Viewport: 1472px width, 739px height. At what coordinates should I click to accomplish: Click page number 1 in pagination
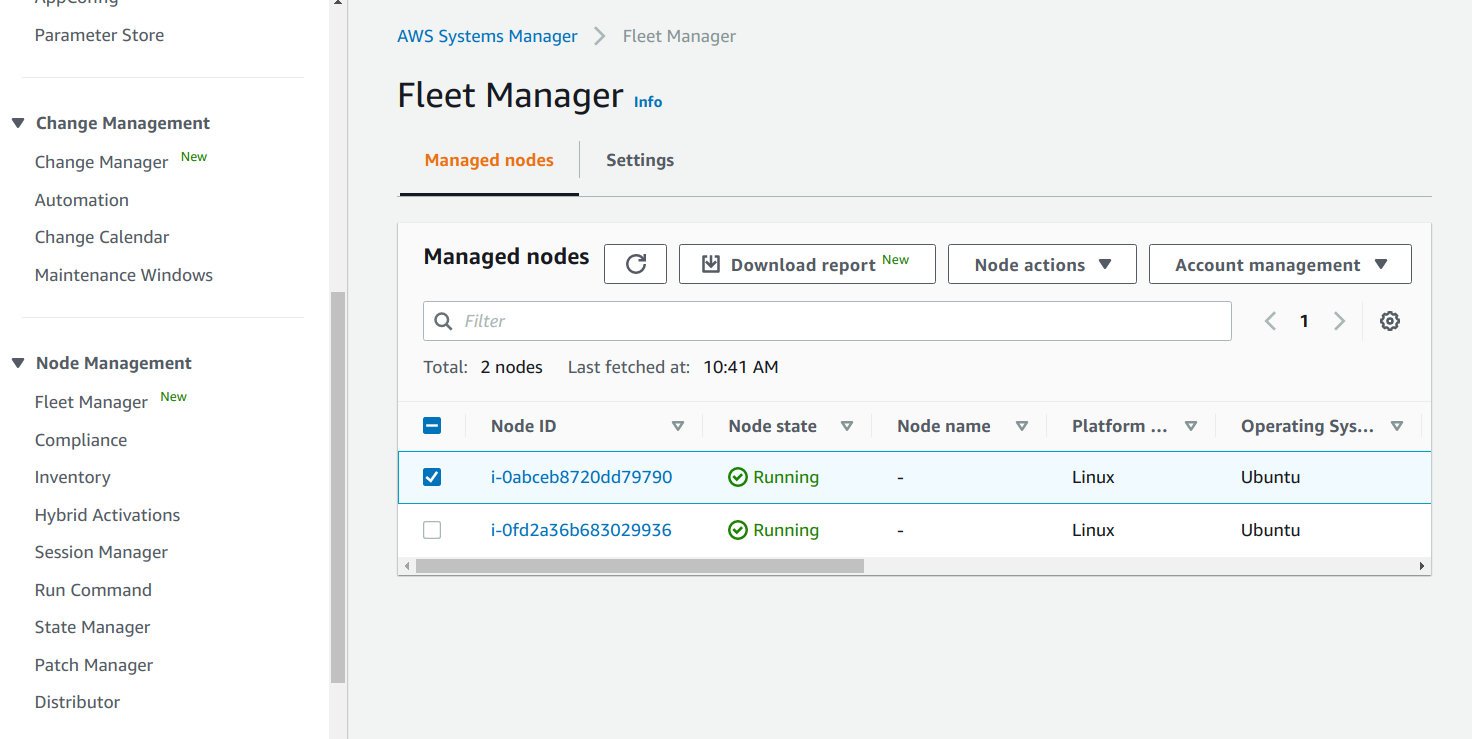(x=1304, y=321)
